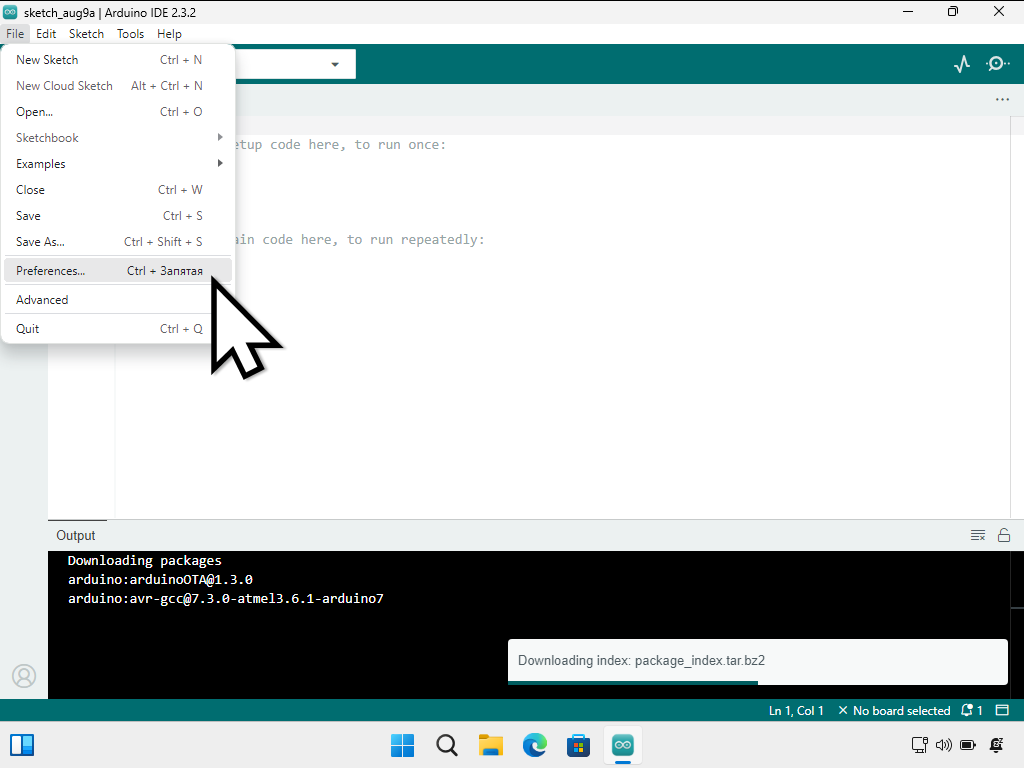This screenshot has width=1024, height=768.
Task: Open the Advanced submenu
Action: 118,300
